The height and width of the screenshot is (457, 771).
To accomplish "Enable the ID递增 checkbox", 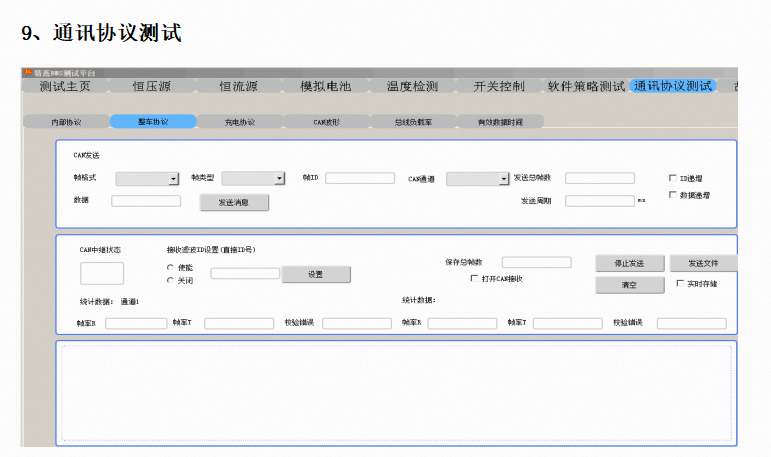I will click(x=672, y=178).
